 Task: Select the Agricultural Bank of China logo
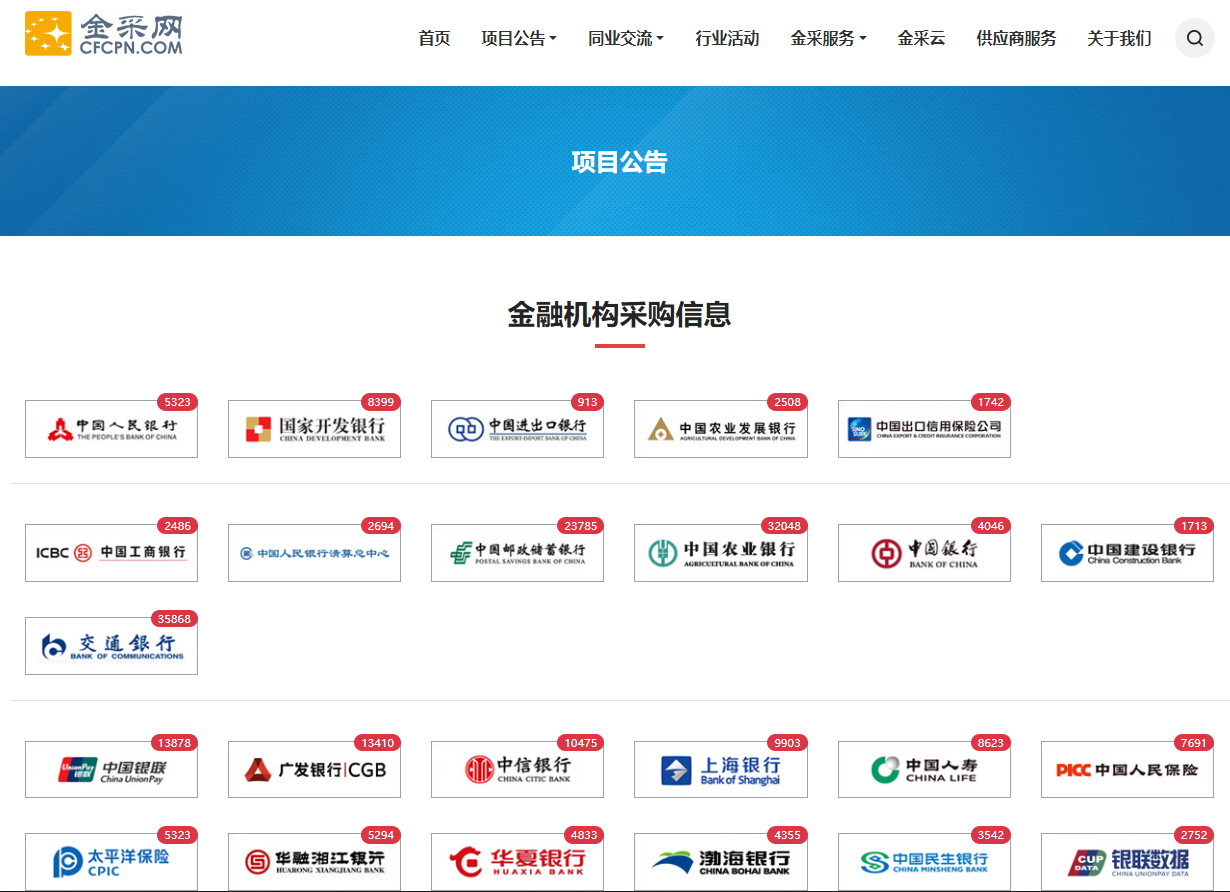click(721, 552)
